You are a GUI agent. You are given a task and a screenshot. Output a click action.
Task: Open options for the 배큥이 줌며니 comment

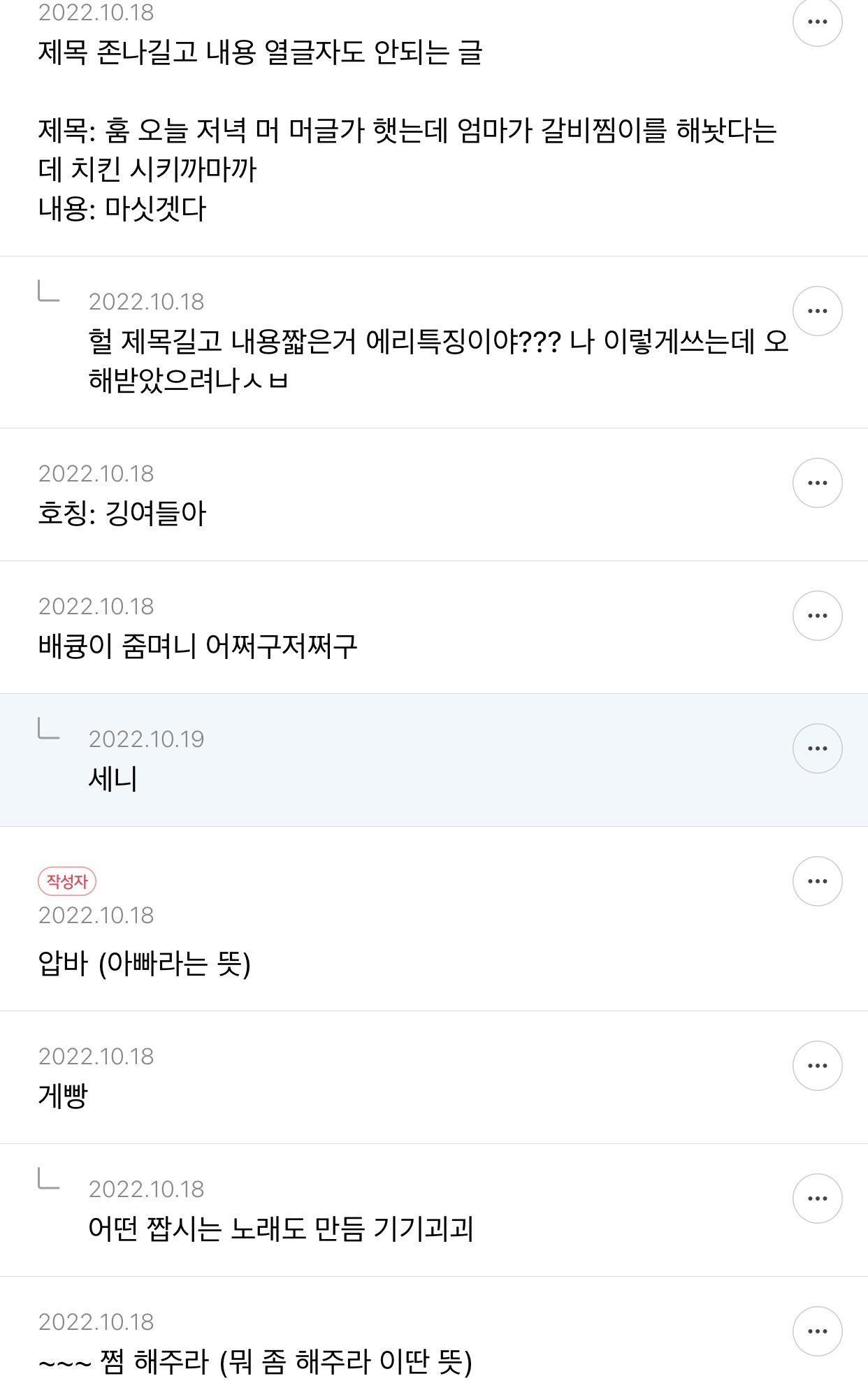pyautogui.click(x=817, y=616)
